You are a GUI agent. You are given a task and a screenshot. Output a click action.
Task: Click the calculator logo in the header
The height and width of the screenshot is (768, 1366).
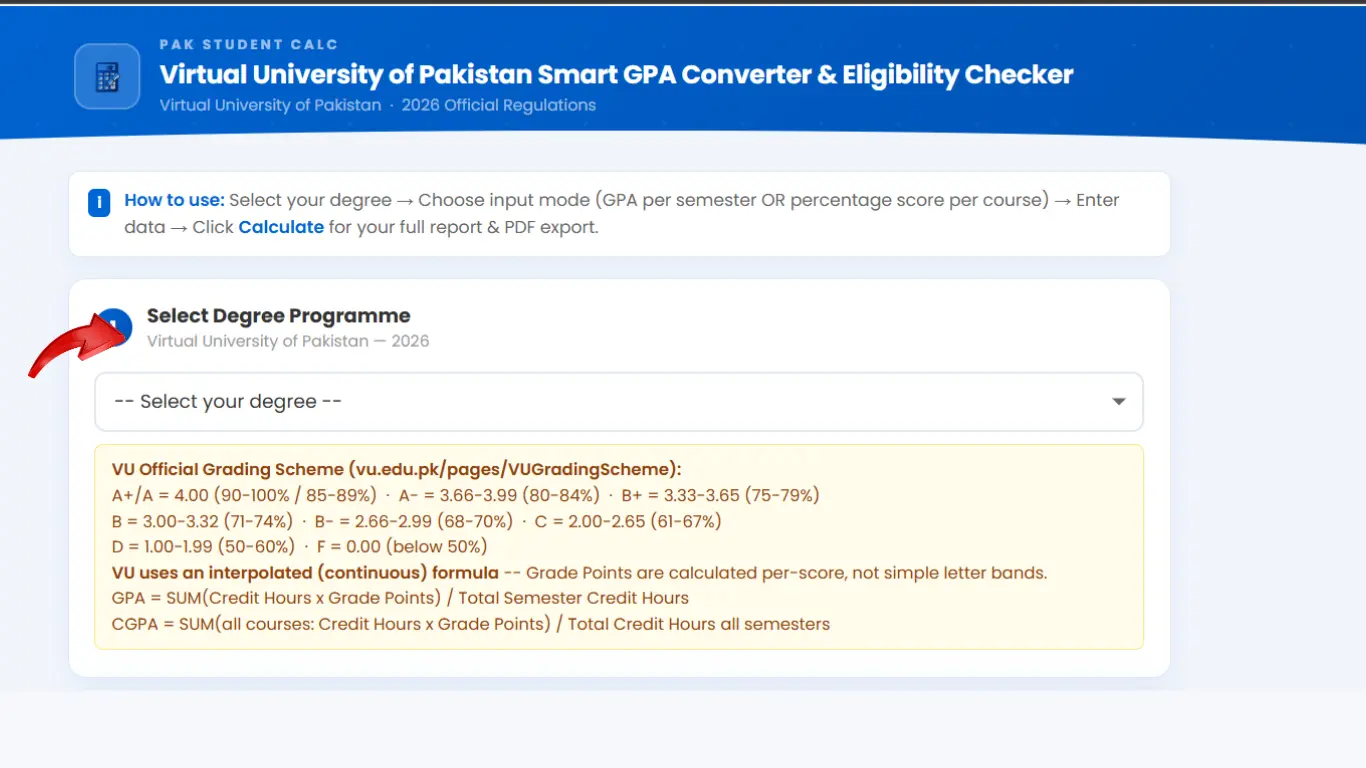(x=106, y=75)
